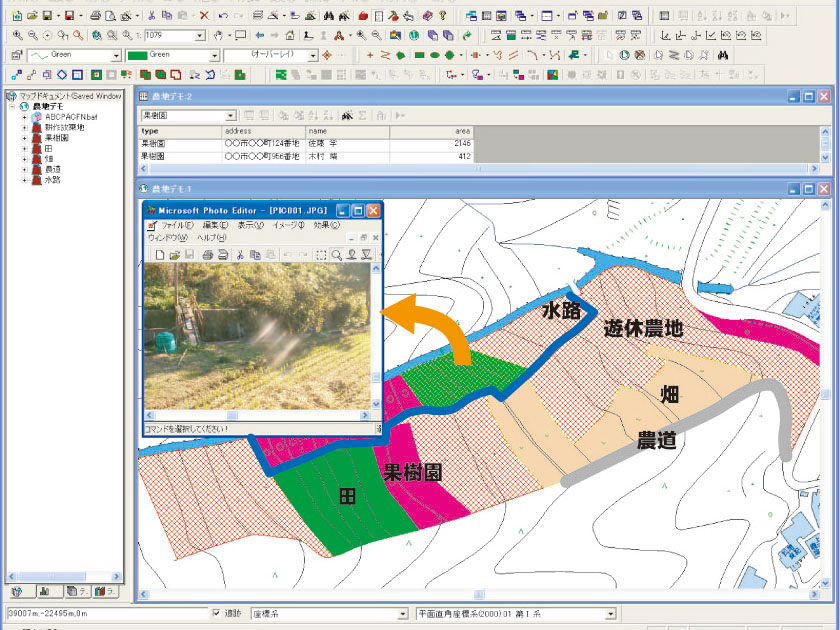The width and height of the screenshot is (840, 630).
Task: Click the open folder icon in top toolbar
Action: coord(32,16)
